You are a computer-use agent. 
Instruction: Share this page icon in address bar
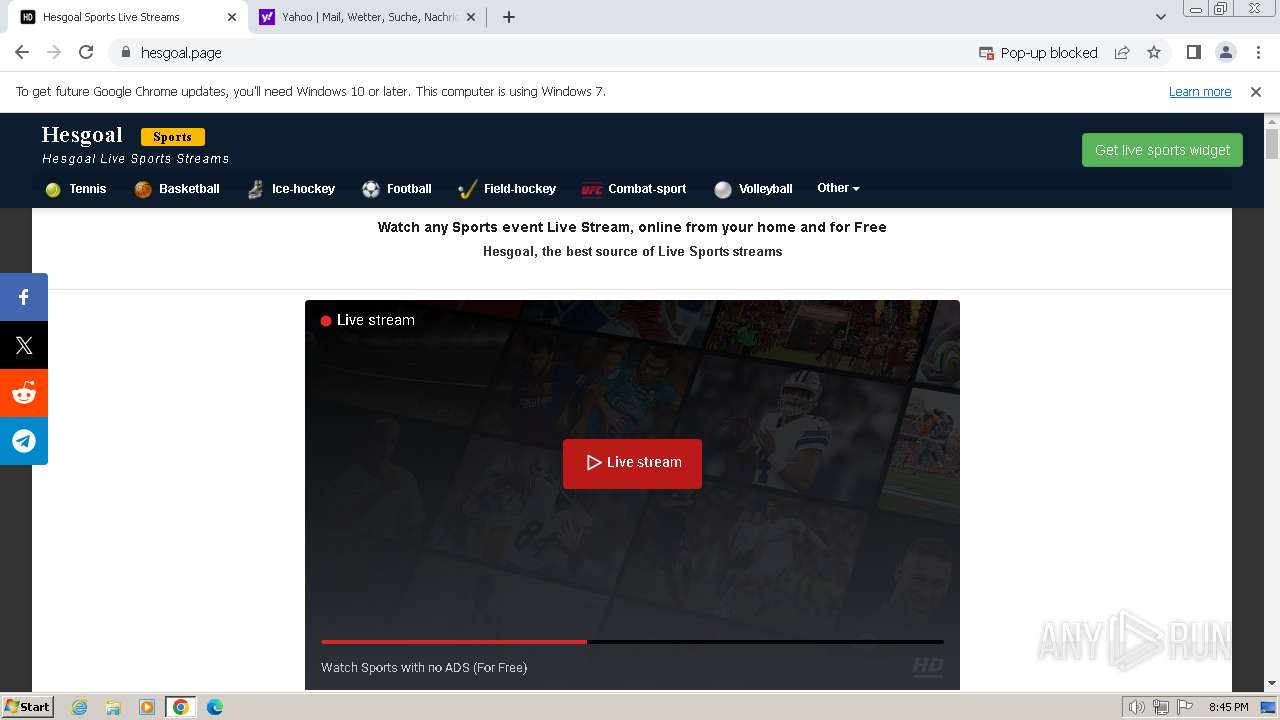(x=1122, y=53)
